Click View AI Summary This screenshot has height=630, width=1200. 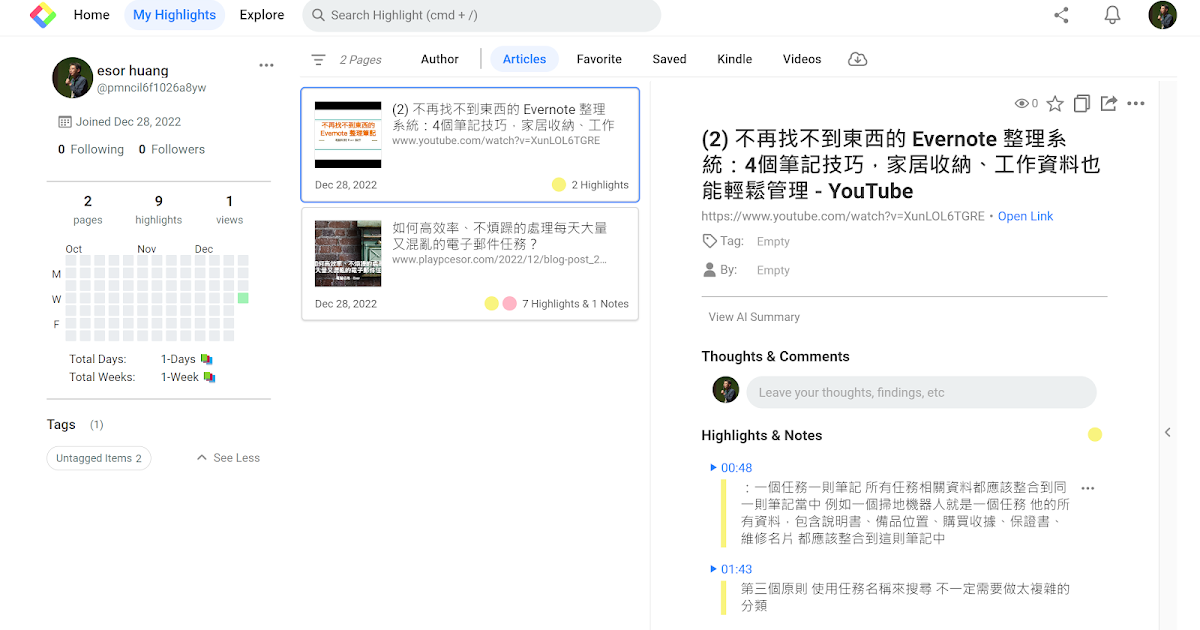(754, 317)
